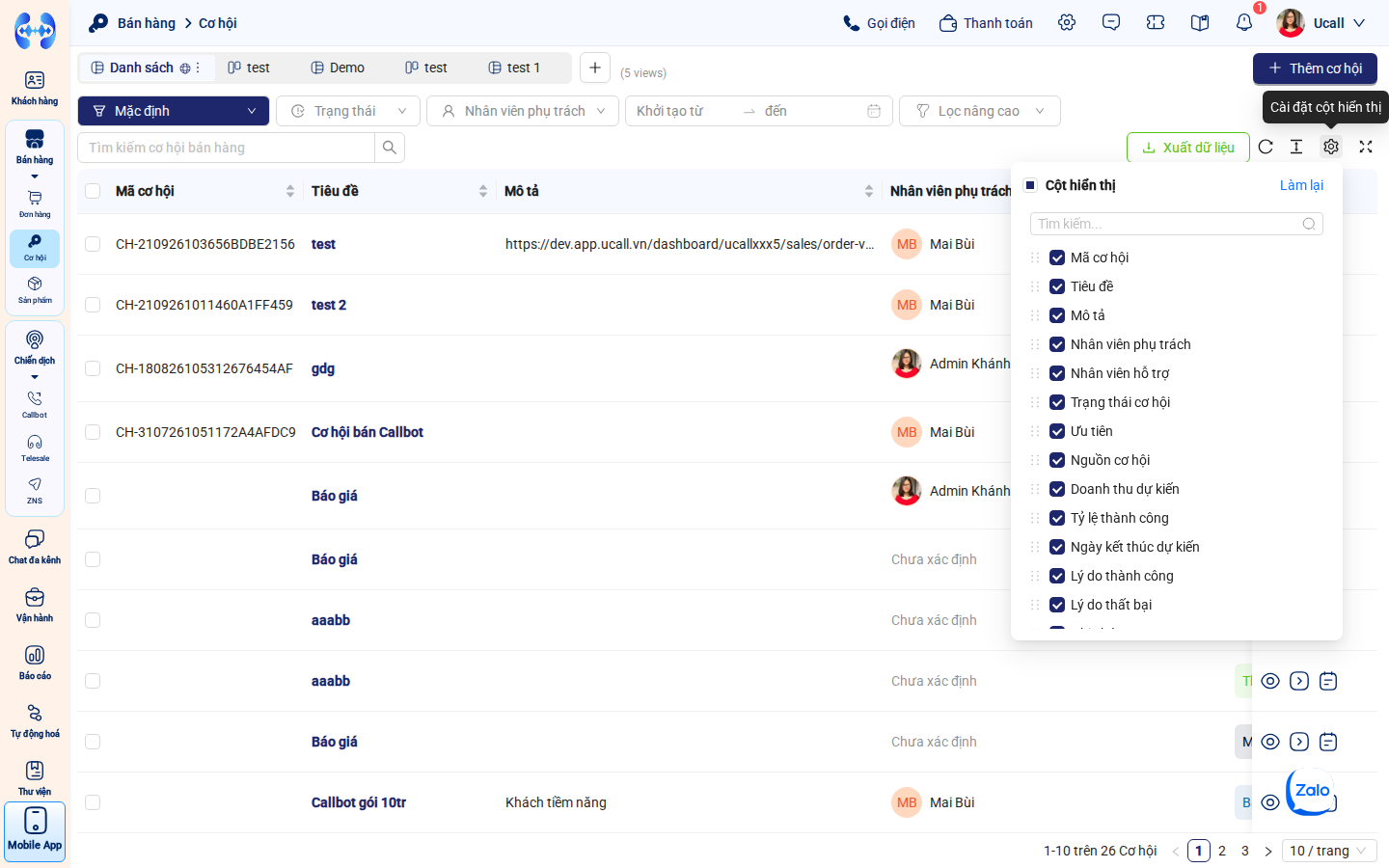Uncheck the Mã cơ hội column checkbox
This screenshot has width=1389, height=868.
tap(1057, 258)
